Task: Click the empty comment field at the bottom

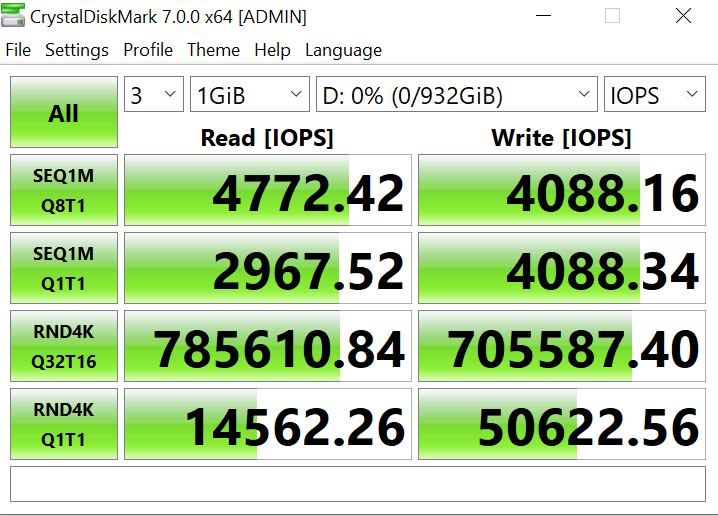Action: click(358, 484)
